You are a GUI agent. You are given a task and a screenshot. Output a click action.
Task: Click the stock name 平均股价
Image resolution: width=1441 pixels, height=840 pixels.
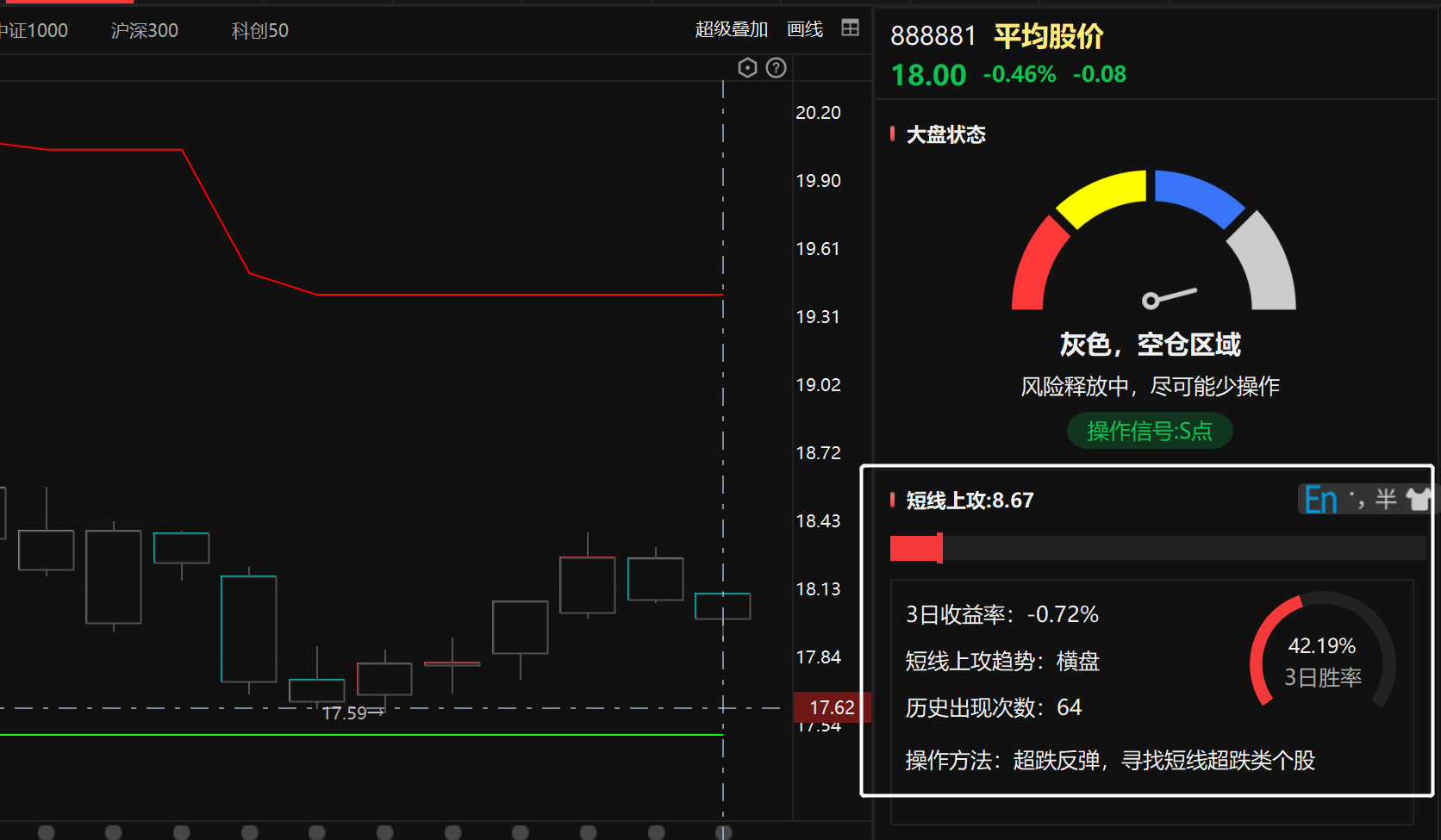1049,36
